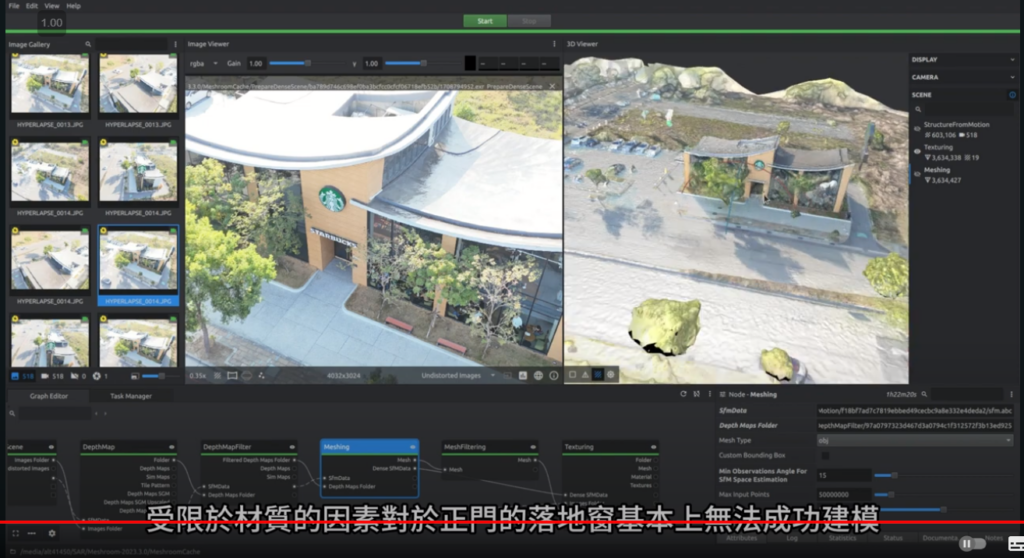Click the image metadata icon beside the globe

click(522, 376)
